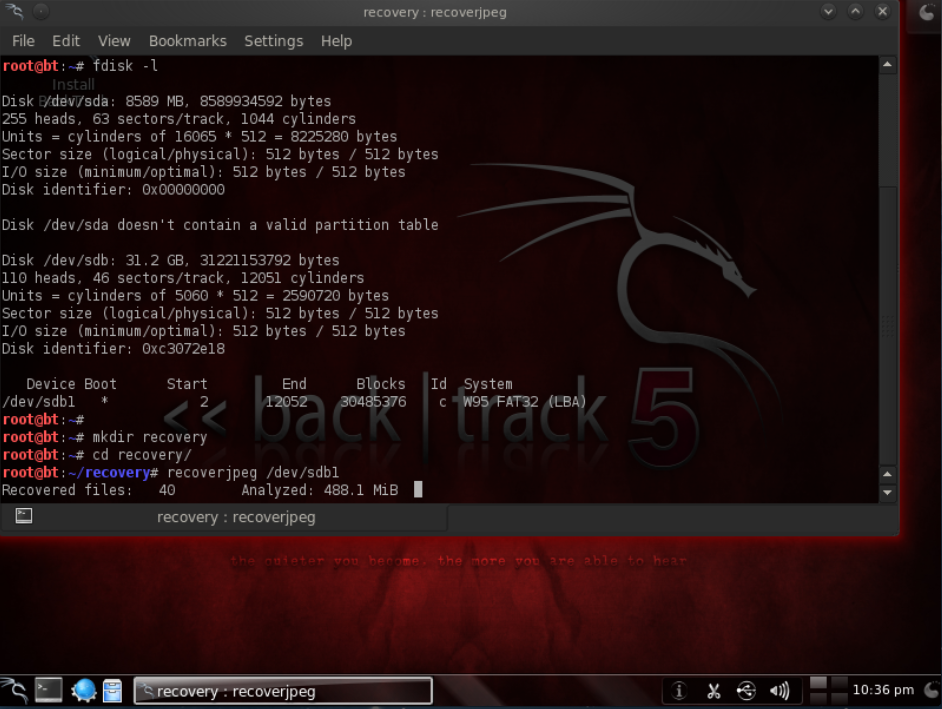The image size is (942, 709).
Task: Open the Bookmarks menu
Action: [x=187, y=41]
